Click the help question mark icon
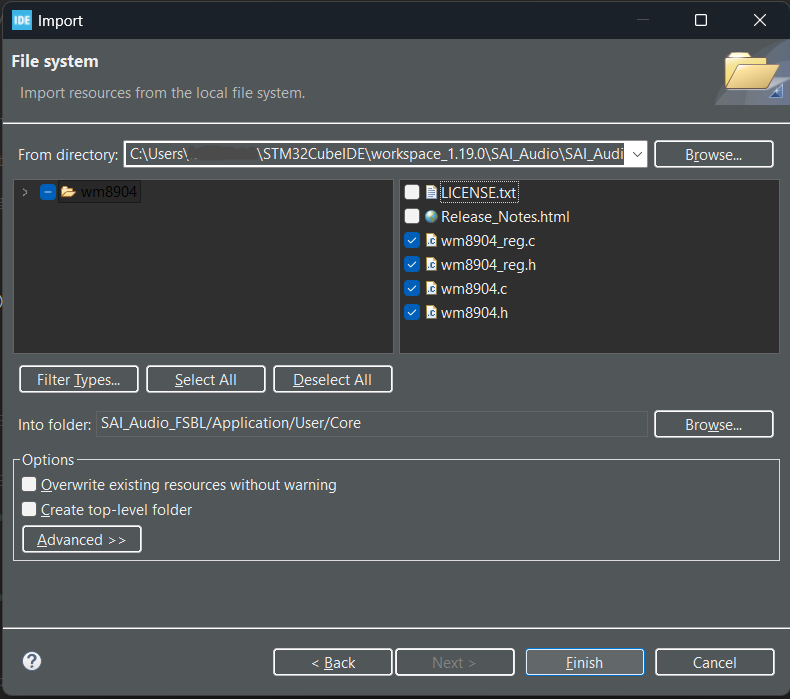The height and width of the screenshot is (699, 790). click(x=32, y=661)
